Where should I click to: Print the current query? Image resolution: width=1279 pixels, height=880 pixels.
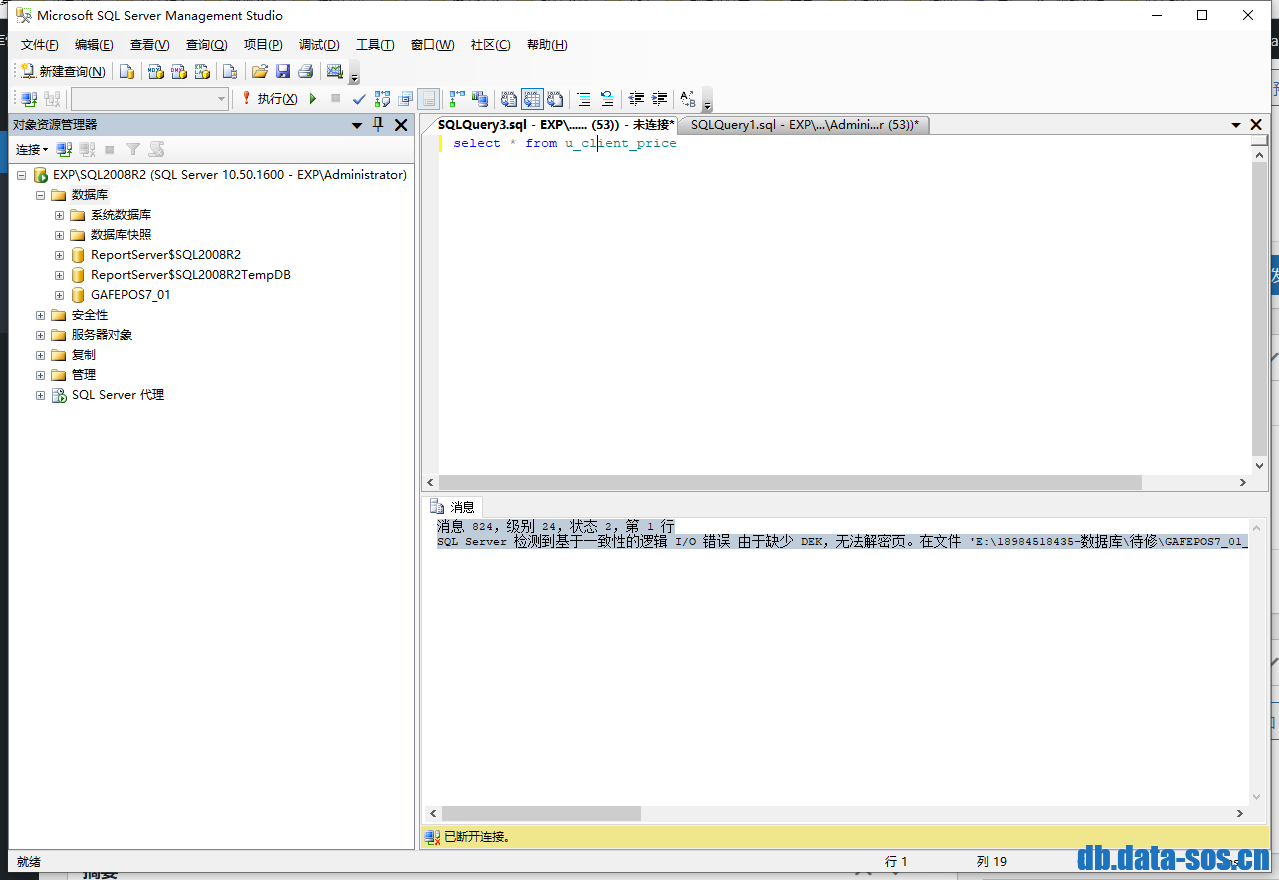(x=306, y=72)
